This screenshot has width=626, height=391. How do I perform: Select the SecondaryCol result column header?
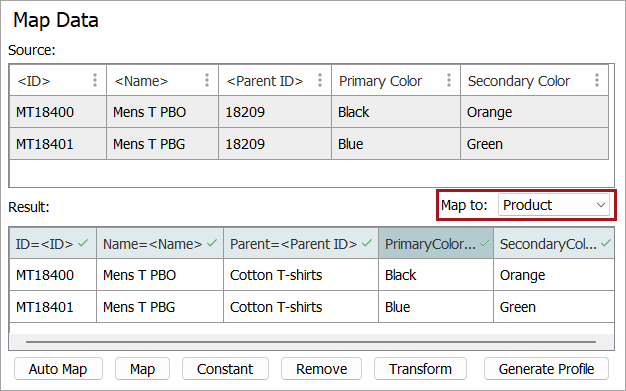point(554,243)
